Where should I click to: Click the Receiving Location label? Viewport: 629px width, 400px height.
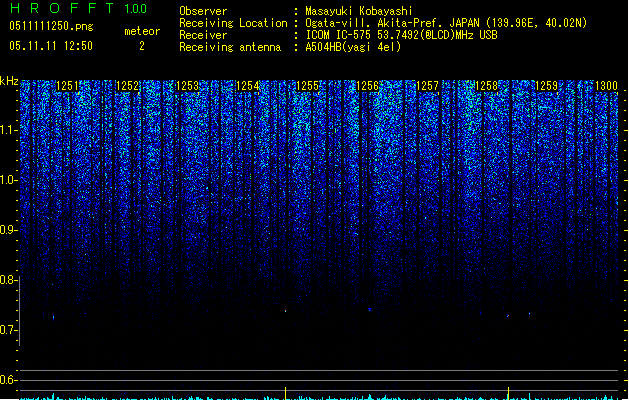pos(233,23)
